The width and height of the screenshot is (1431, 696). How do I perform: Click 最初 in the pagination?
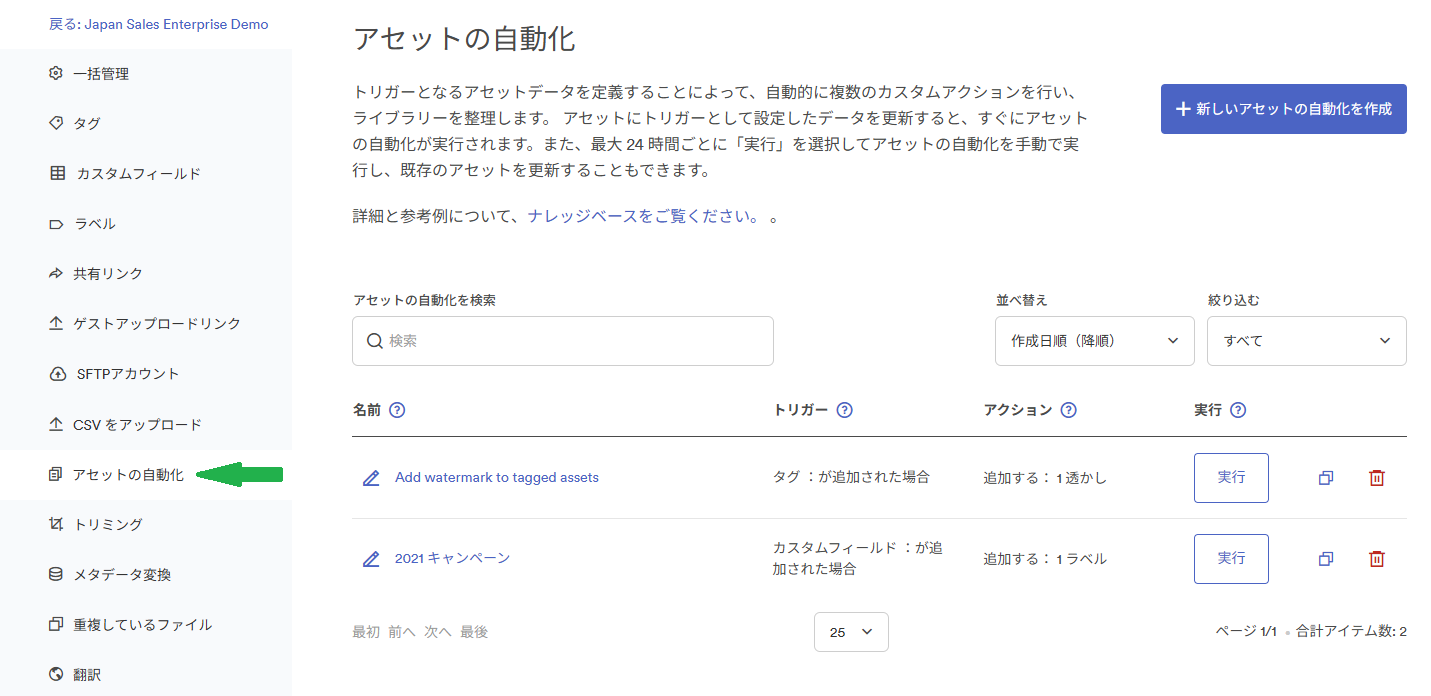[x=366, y=632]
